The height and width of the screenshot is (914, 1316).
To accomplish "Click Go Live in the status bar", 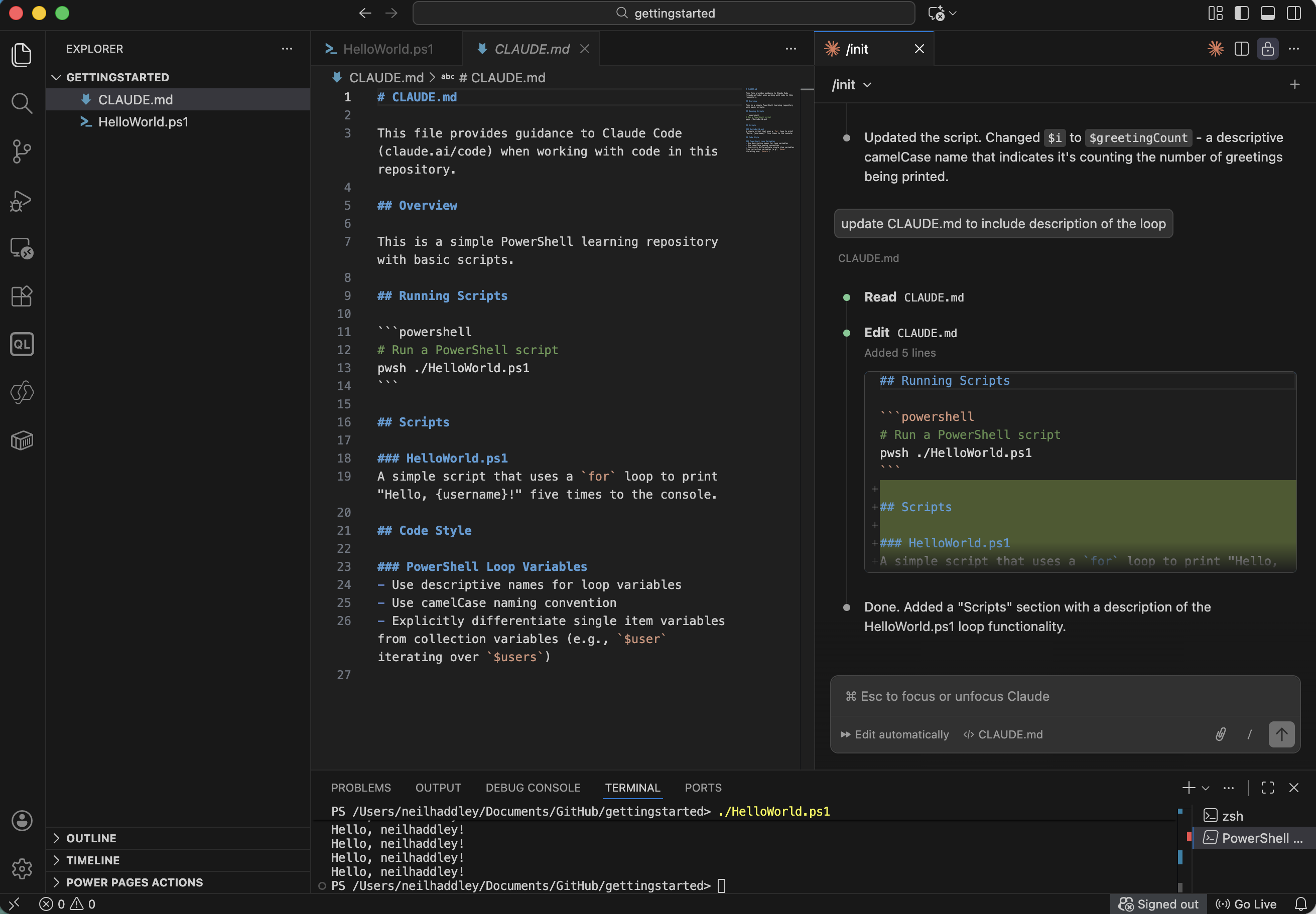I will (1249, 903).
